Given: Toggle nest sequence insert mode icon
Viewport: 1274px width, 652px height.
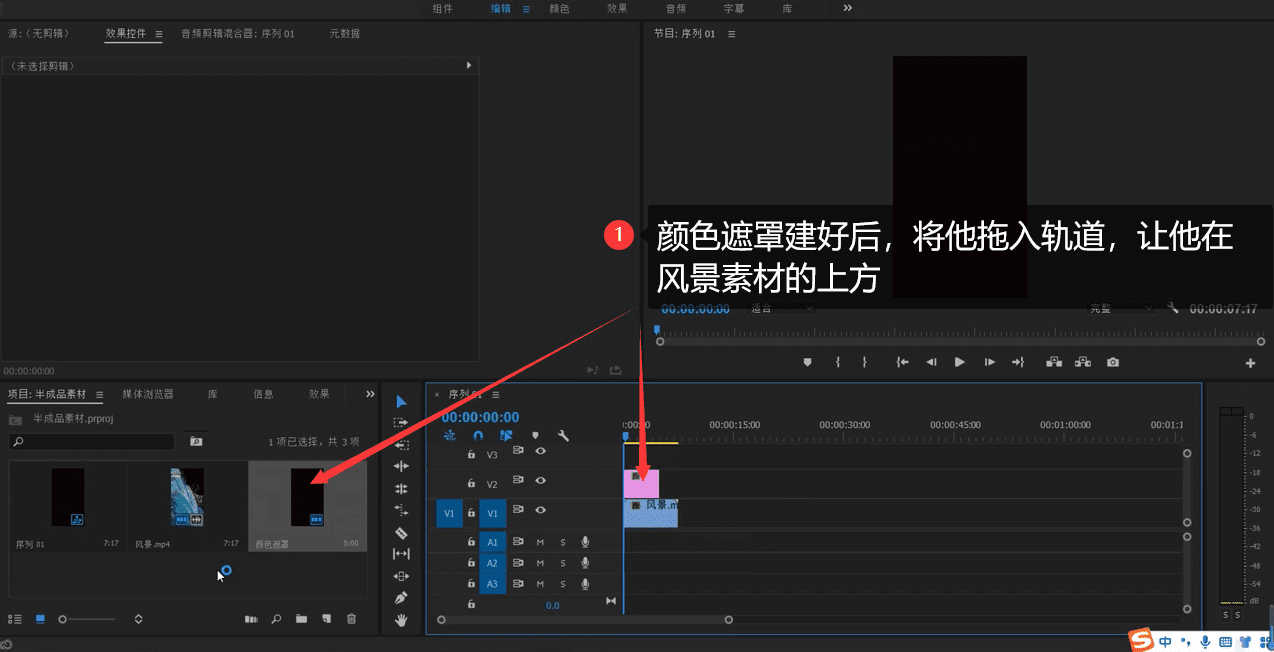Looking at the screenshot, I should (449, 436).
